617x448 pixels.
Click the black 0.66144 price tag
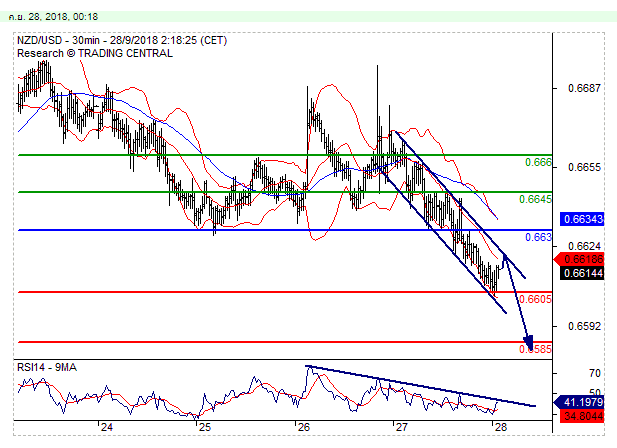pyautogui.click(x=582, y=273)
